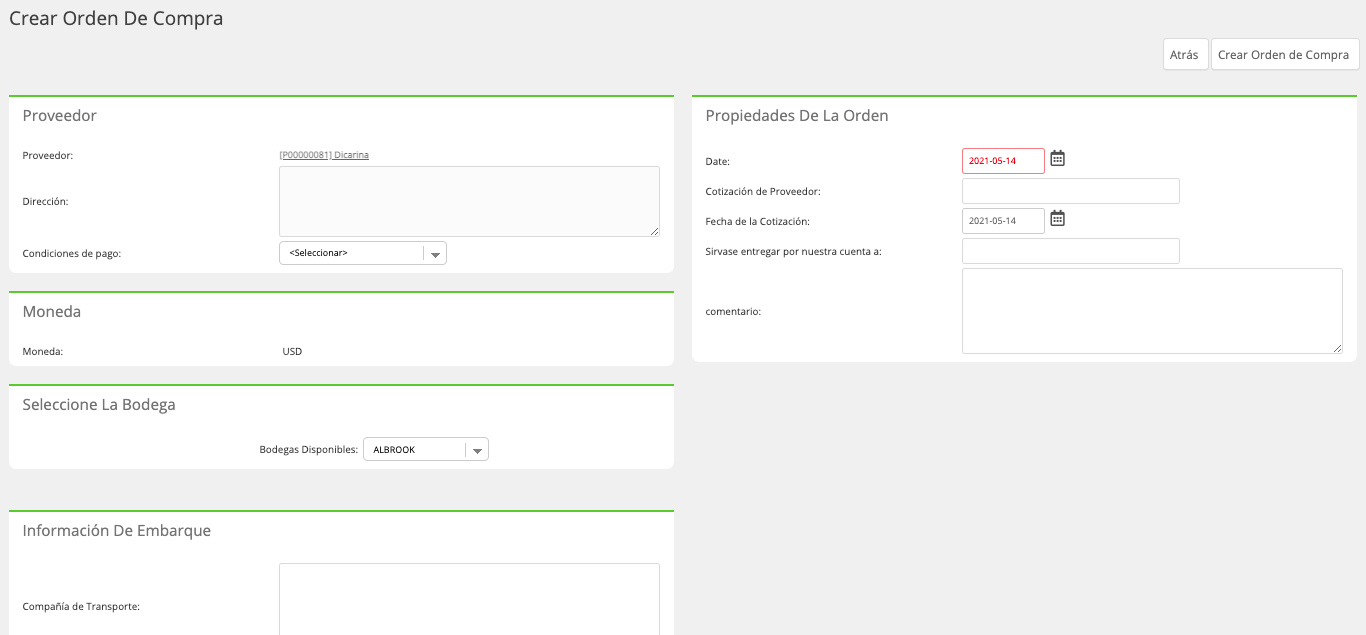Open calendar picker for Fecha de la Cotización

[x=1057, y=218]
